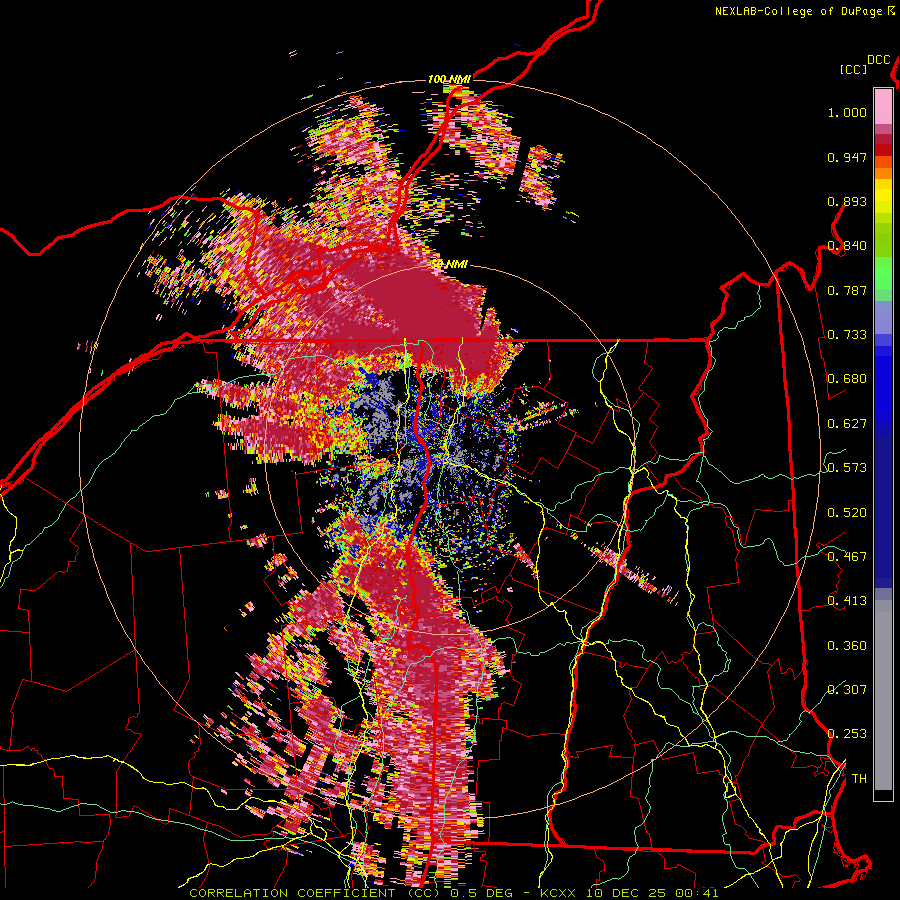
Task: Select the 0.787 scale value
Action: point(847,290)
